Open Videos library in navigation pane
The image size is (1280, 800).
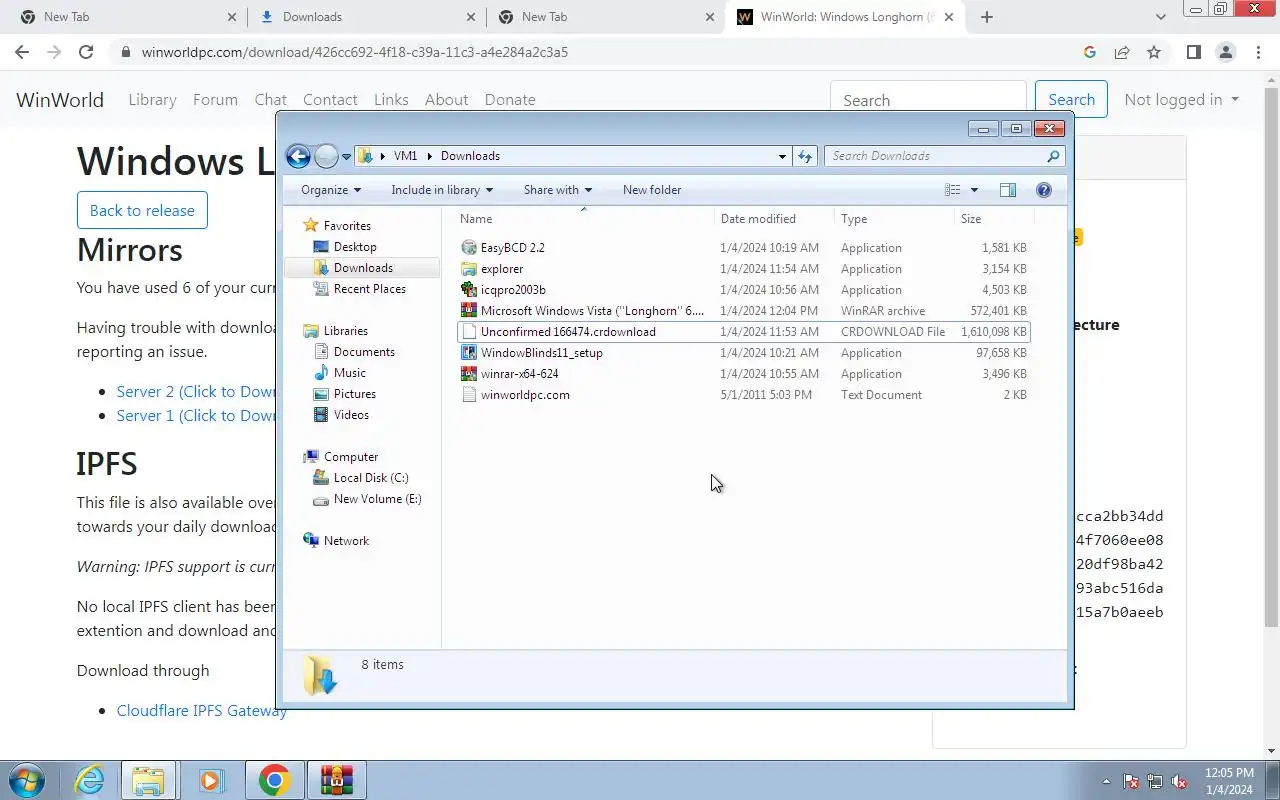coord(351,415)
